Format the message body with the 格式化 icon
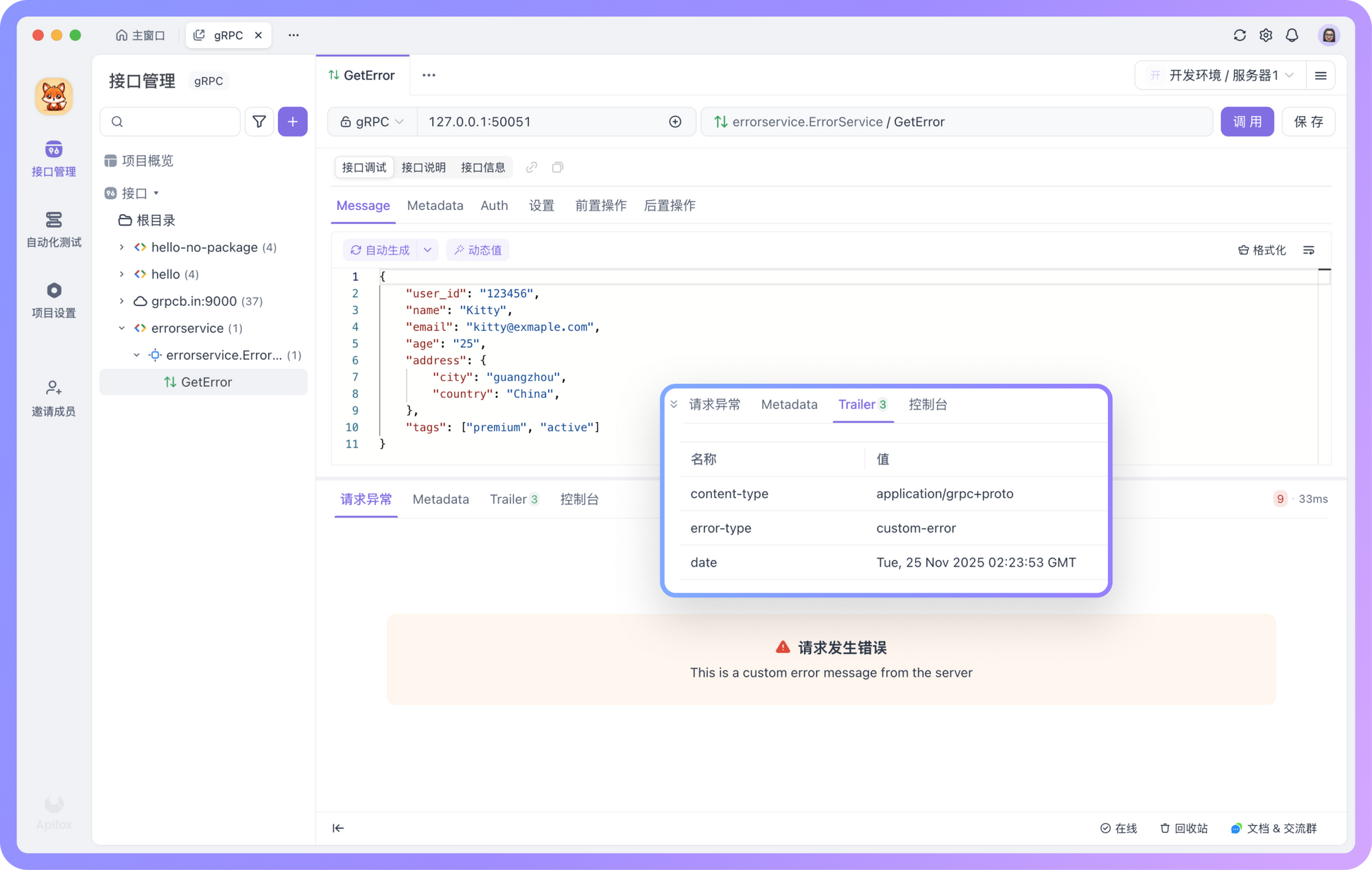The width and height of the screenshot is (1372, 870). point(1262,250)
